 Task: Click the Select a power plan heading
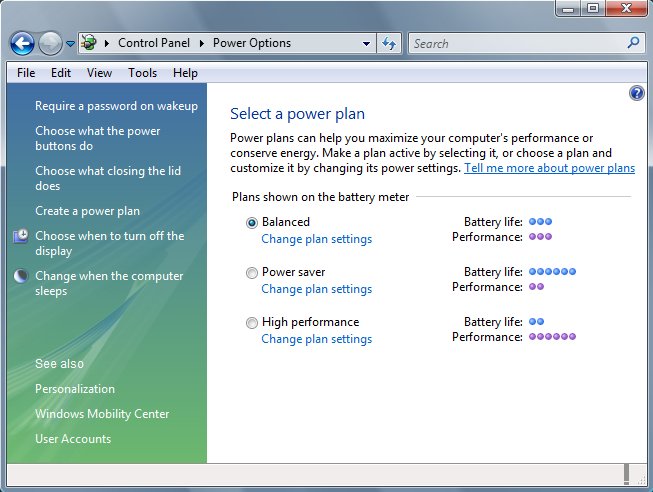click(297, 114)
